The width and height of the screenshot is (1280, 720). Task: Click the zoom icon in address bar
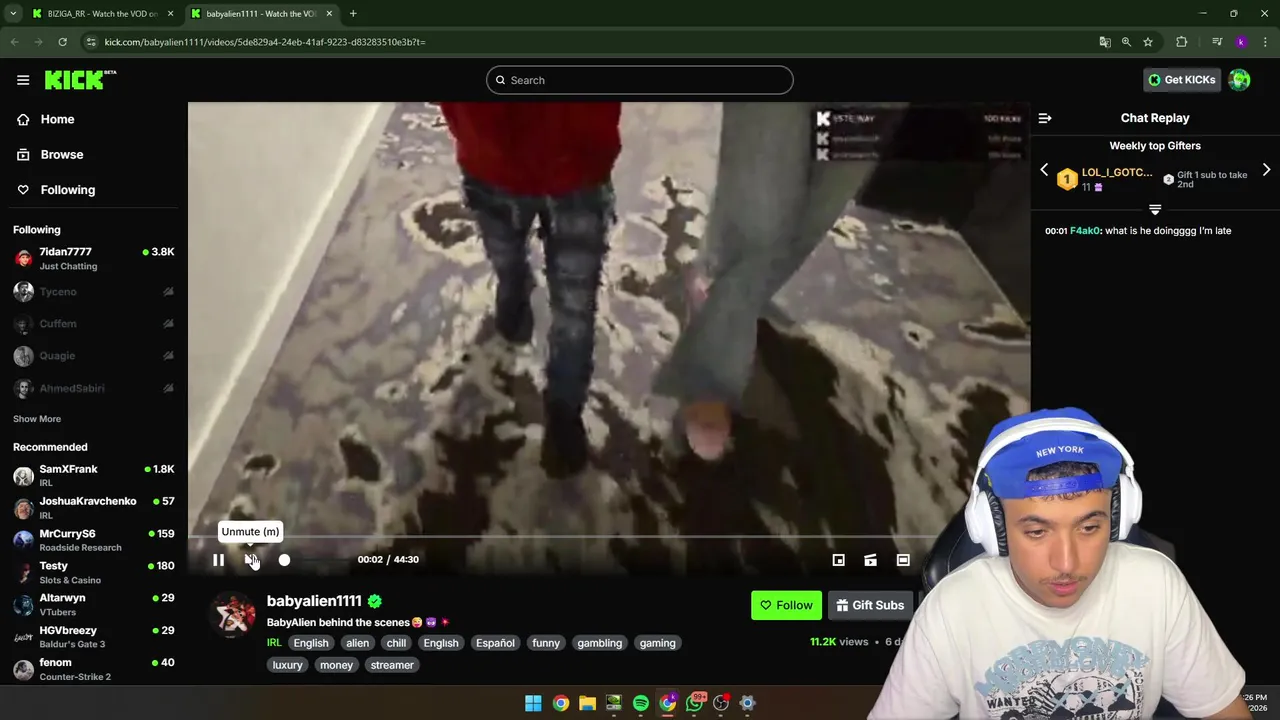click(x=1126, y=42)
